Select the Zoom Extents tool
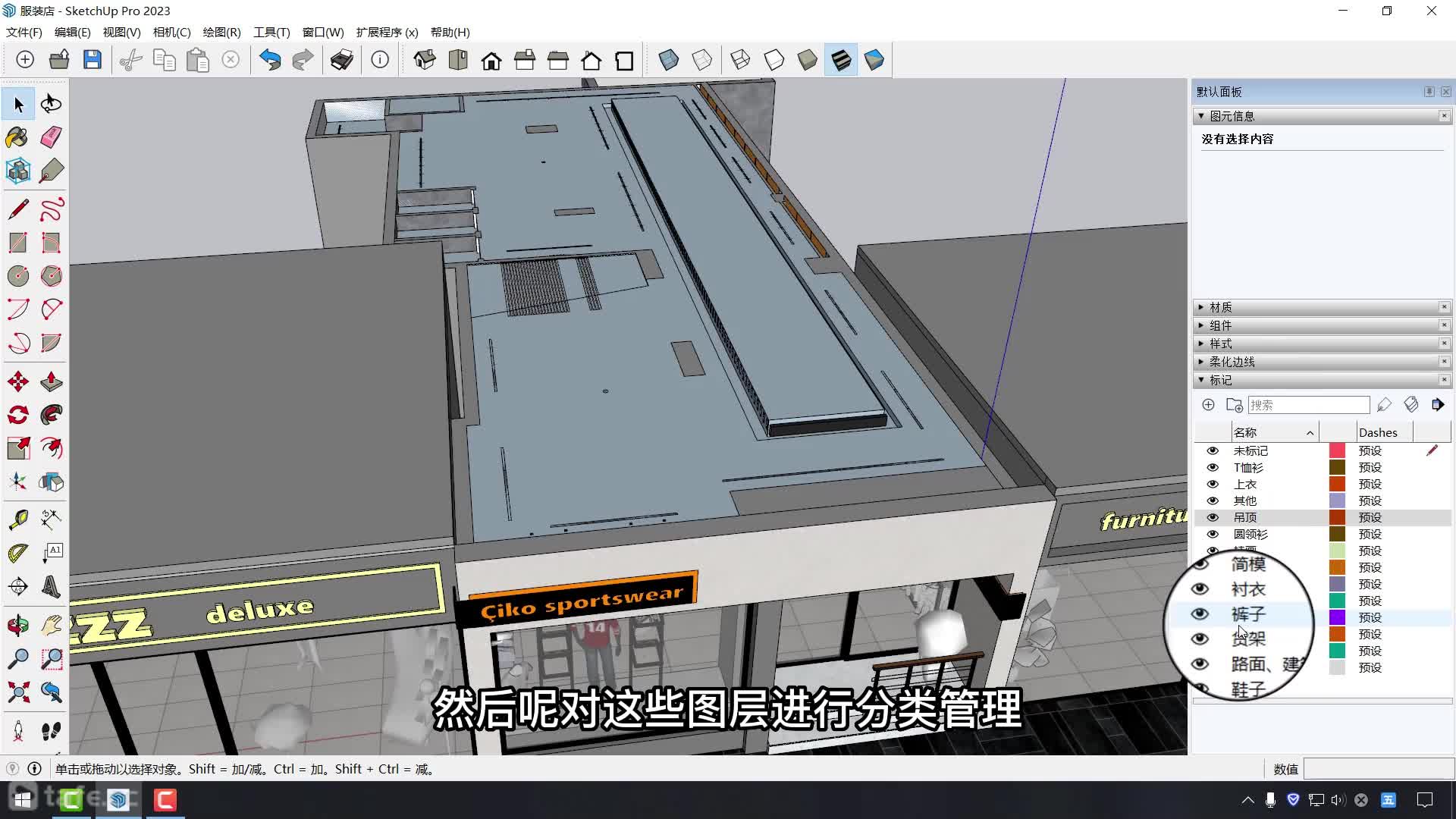The image size is (1456, 819). pyautogui.click(x=18, y=692)
